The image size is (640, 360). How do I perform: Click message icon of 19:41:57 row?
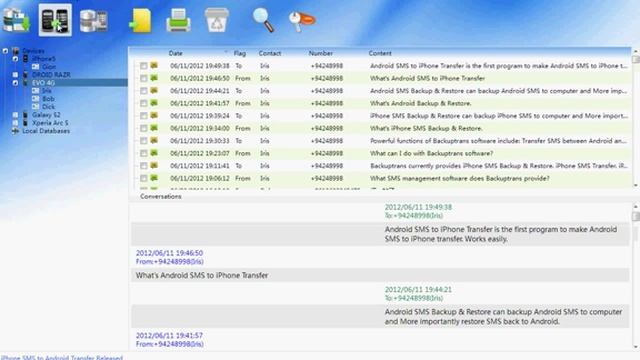pos(154,103)
